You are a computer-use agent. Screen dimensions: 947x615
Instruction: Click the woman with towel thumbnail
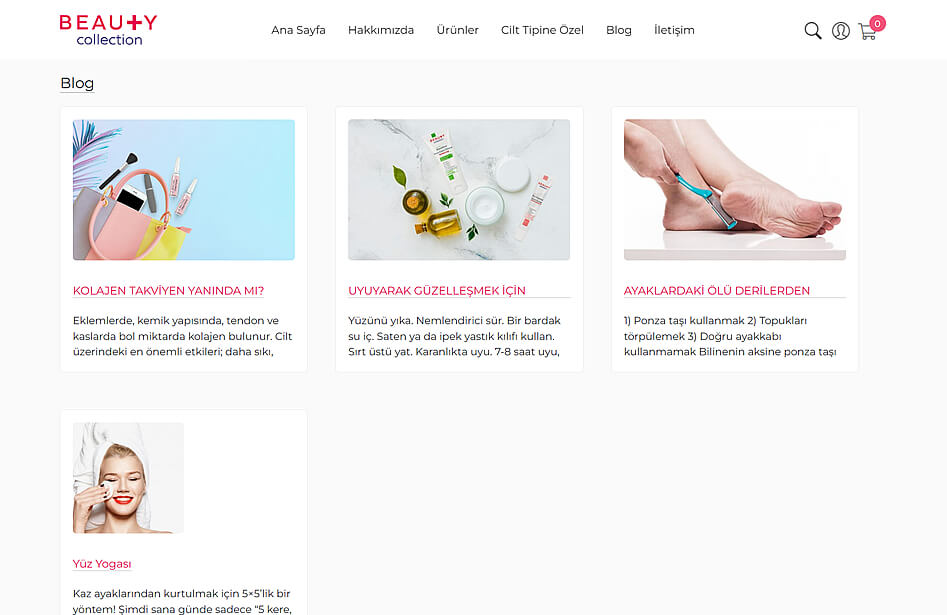click(x=128, y=478)
